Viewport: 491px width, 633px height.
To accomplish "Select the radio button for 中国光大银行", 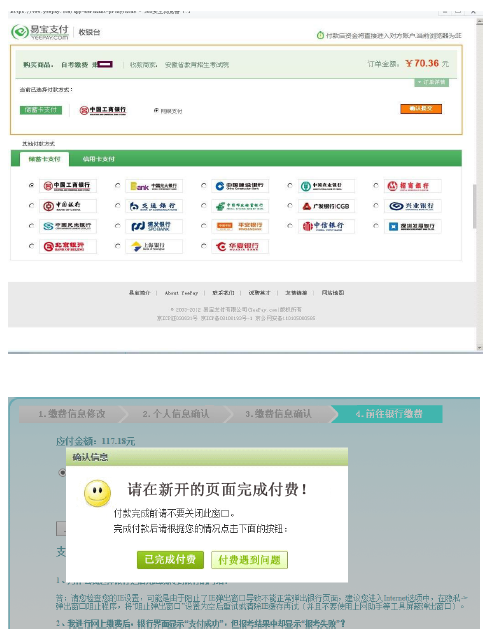I will click(118, 185).
